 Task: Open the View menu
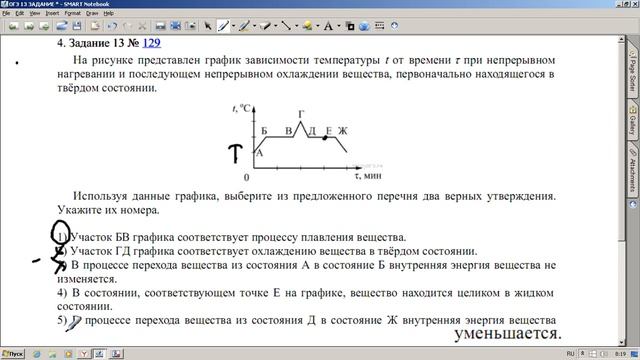tap(35, 13)
